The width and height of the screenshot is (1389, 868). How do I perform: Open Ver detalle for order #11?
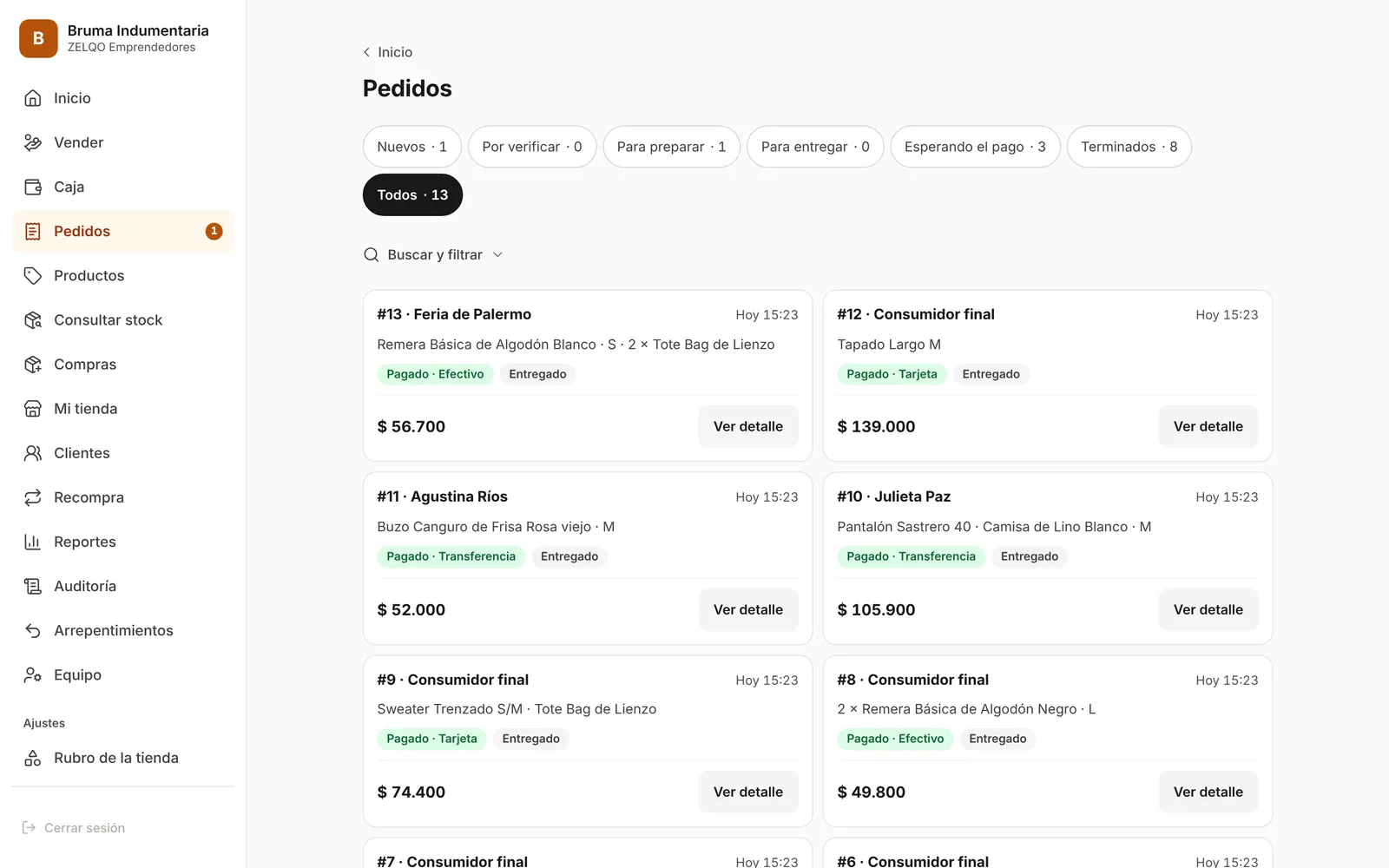[x=748, y=609]
